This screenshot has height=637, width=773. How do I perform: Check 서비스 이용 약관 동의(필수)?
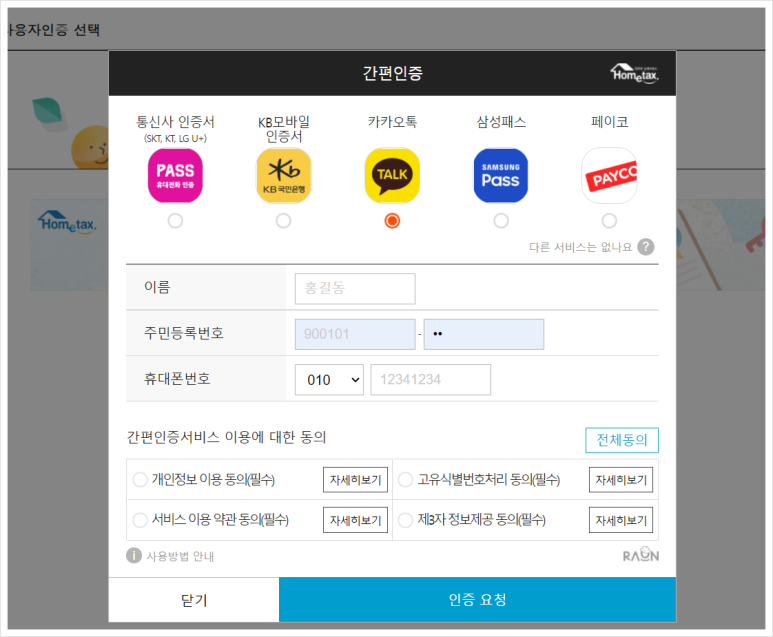pos(140,520)
